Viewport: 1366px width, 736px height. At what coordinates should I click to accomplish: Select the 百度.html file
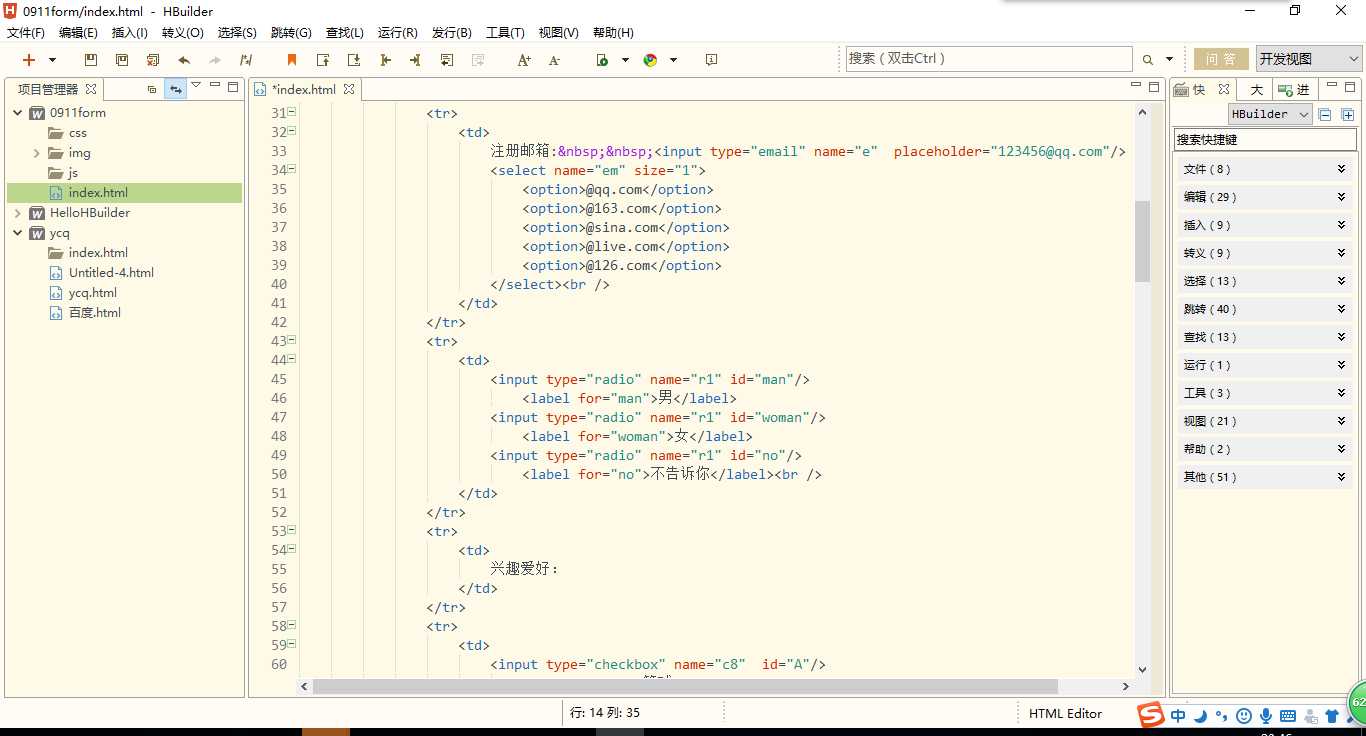pos(94,313)
